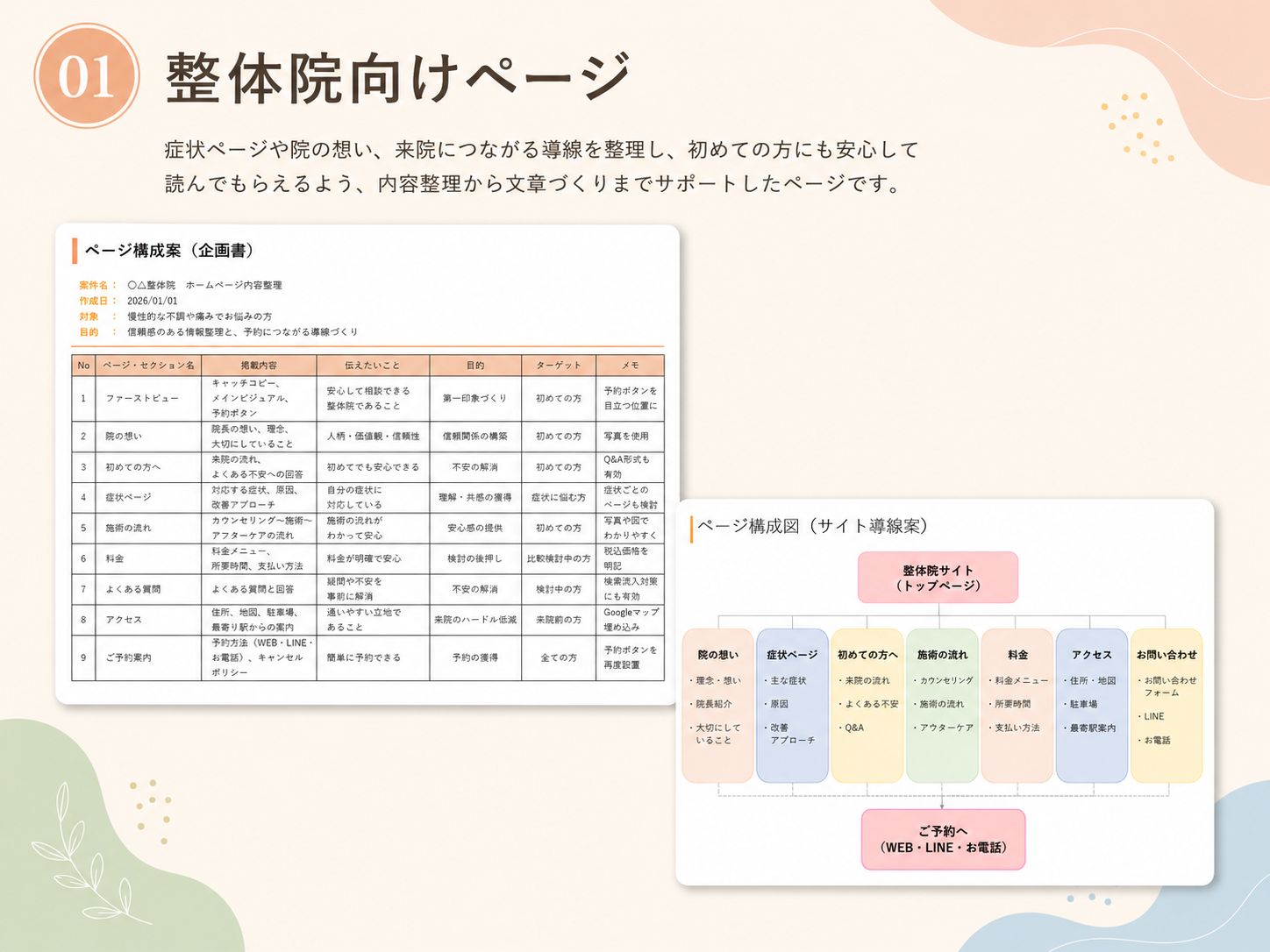1270x952 pixels.
Task: Click 主な症状 in the site map
Action: point(786,680)
